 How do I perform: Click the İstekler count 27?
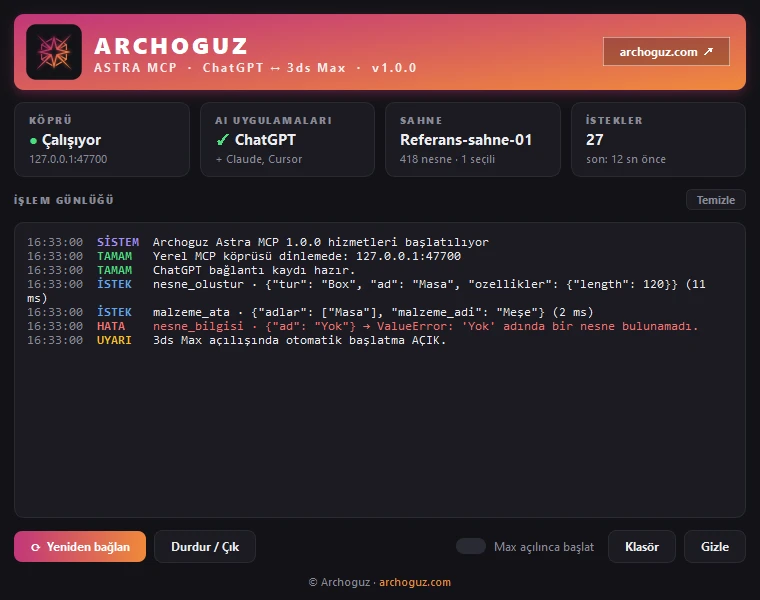click(x=595, y=140)
